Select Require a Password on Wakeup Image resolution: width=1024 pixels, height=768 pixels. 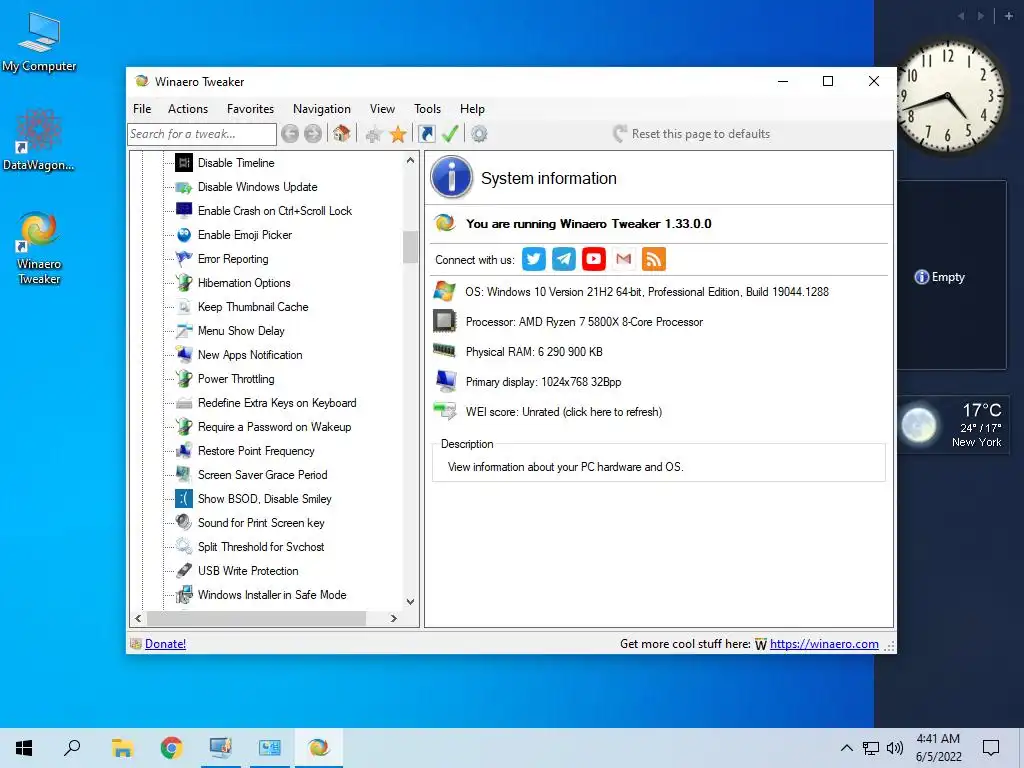click(274, 427)
